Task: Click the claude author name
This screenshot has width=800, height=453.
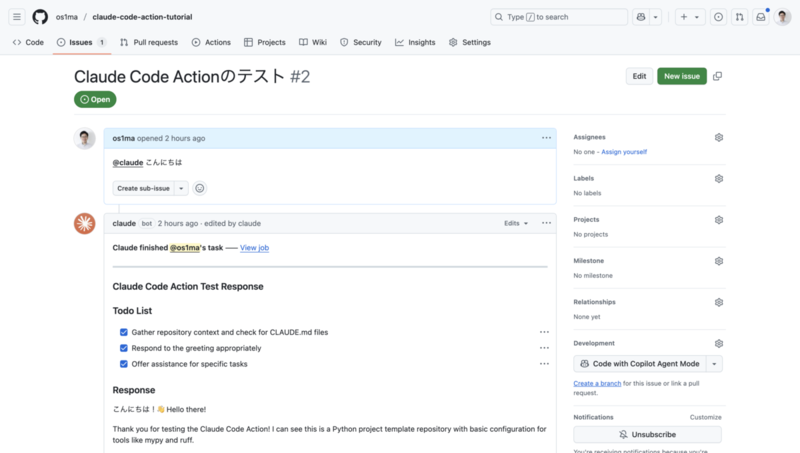Action: click(x=124, y=223)
